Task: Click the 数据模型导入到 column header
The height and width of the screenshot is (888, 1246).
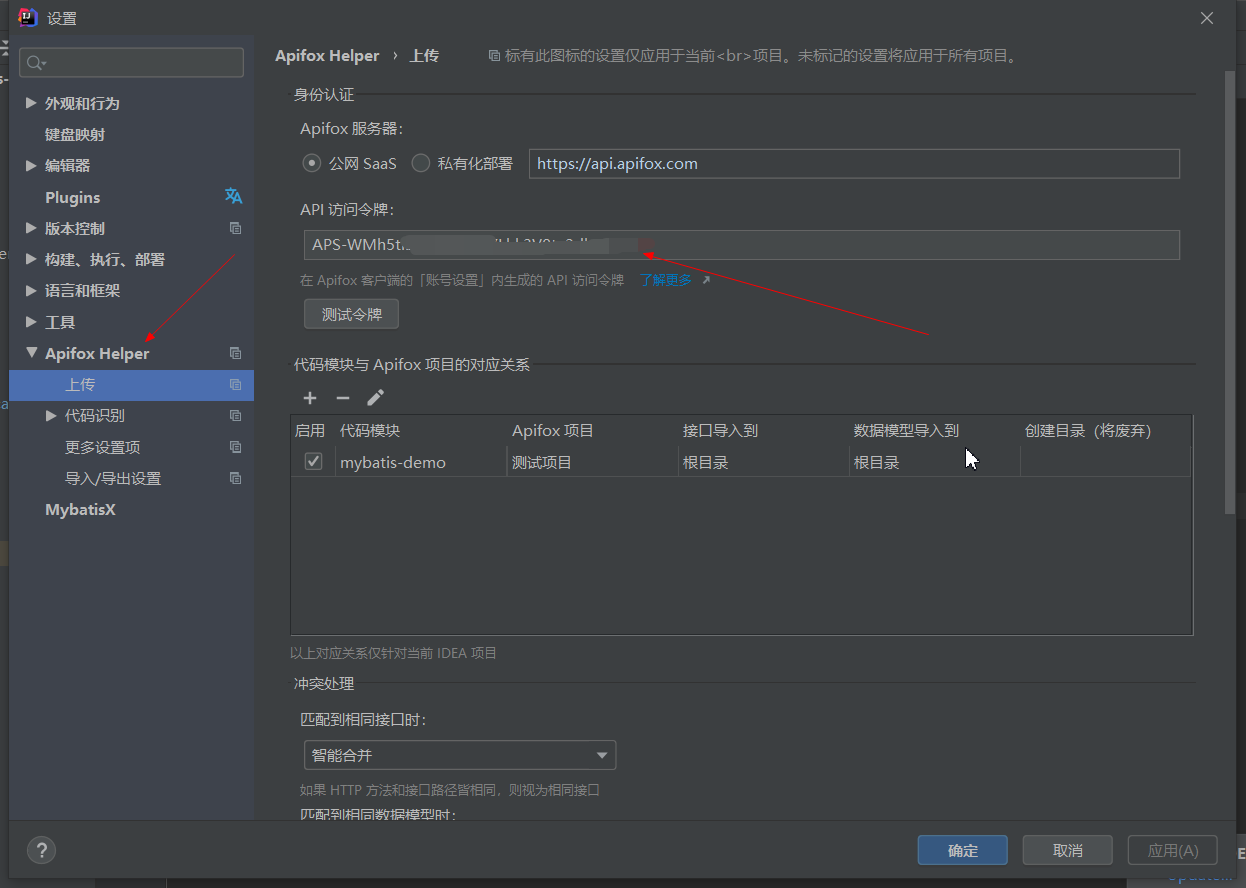Action: pyautogui.click(x=935, y=431)
